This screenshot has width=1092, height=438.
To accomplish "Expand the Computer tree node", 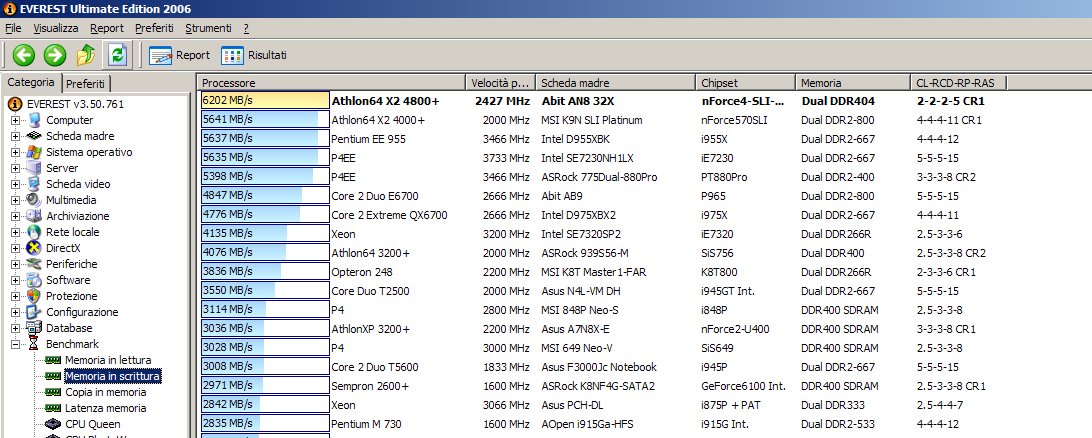I will [x=15, y=120].
